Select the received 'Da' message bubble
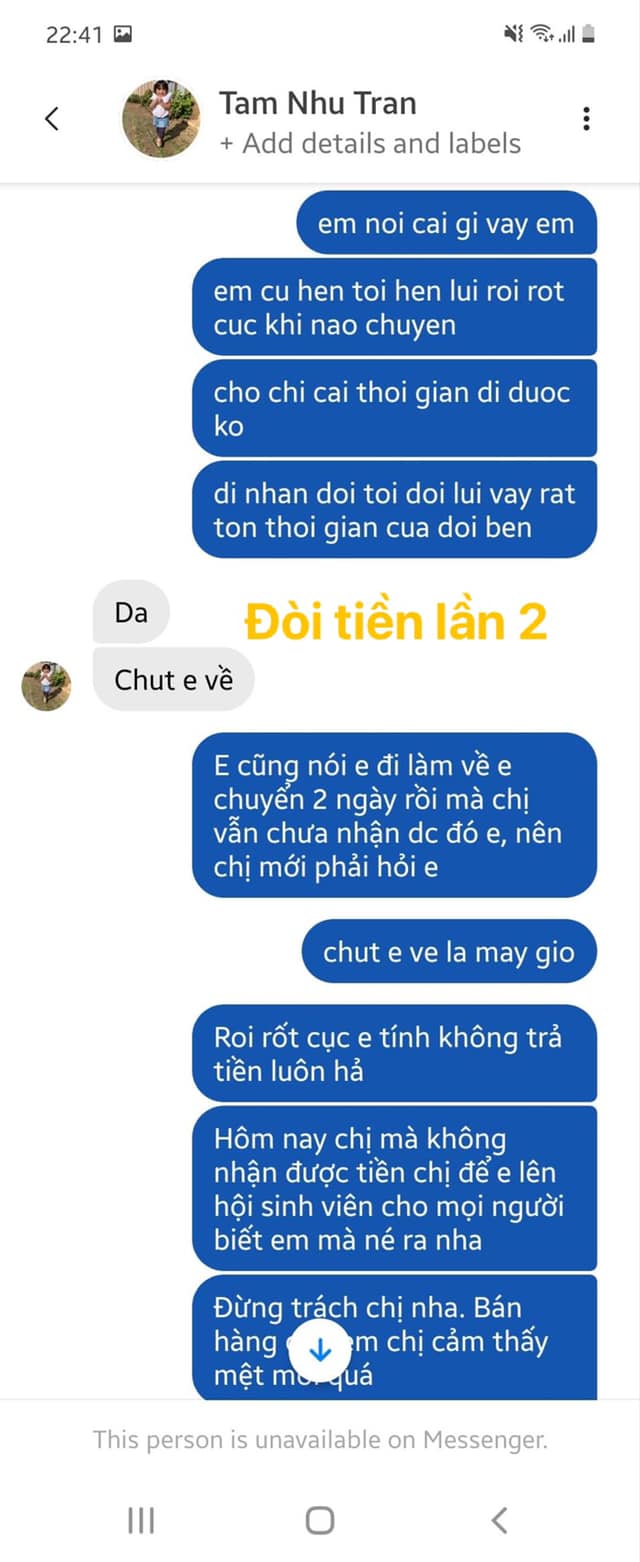640x1562 pixels. (x=131, y=612)
